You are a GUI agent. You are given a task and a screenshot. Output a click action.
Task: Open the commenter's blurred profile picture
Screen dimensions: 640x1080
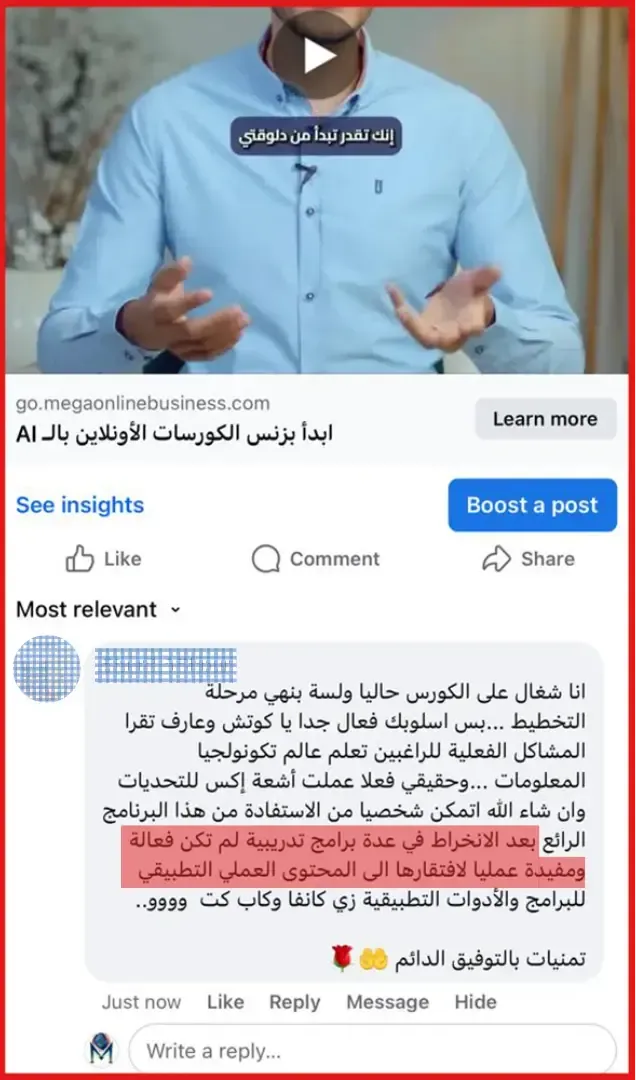pyautogui.click(x=47, y=668)
